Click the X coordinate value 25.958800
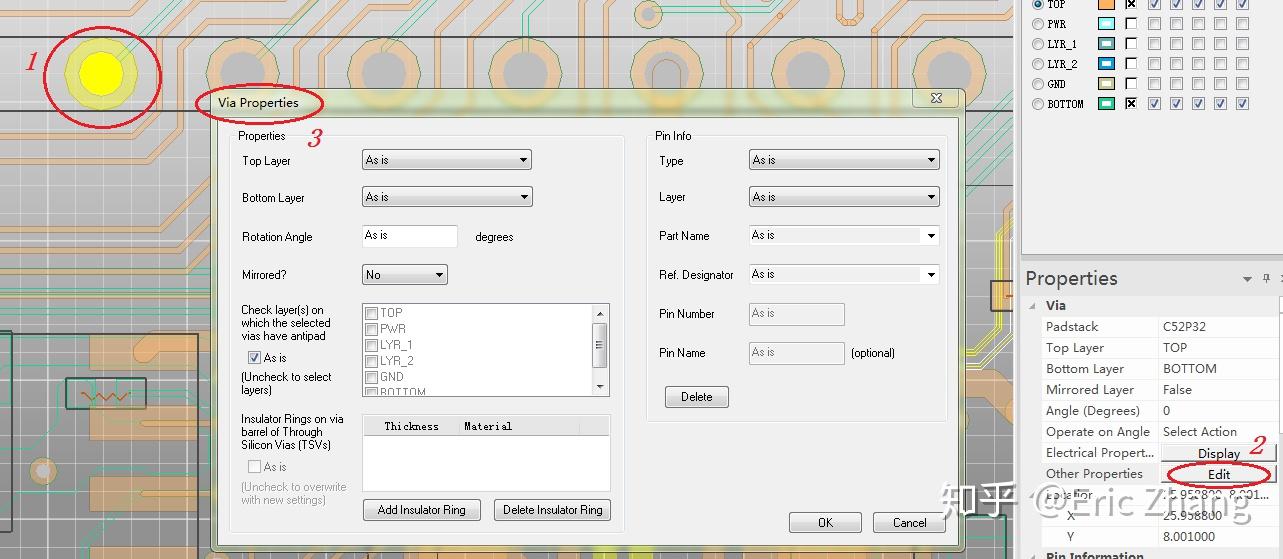The width and height of the screenshot is (1283, 559). click(x=1191, y=515)
